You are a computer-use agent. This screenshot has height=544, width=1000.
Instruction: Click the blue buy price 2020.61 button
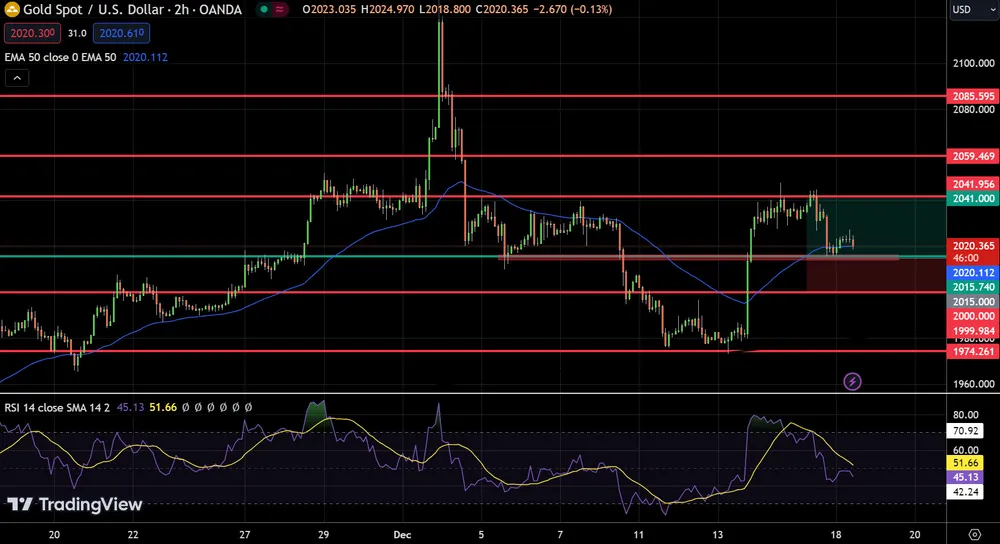(x=121, y=33)
